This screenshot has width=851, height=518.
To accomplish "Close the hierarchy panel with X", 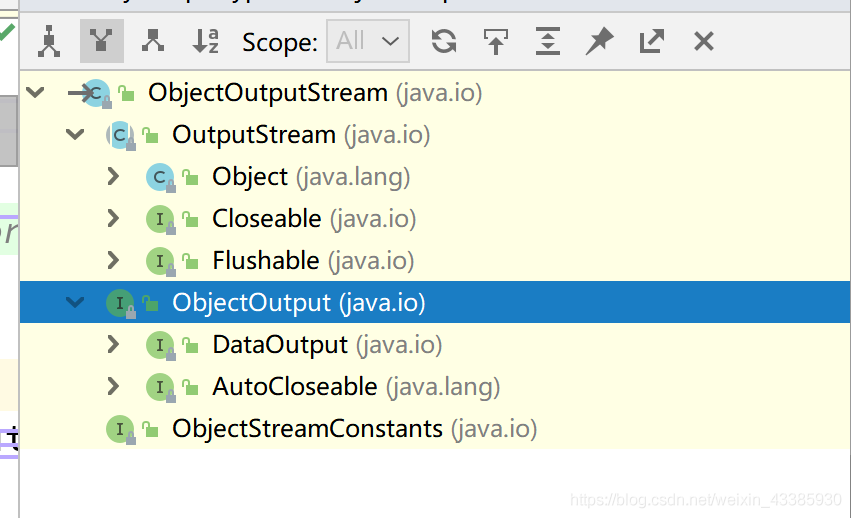I will point(704,41).
